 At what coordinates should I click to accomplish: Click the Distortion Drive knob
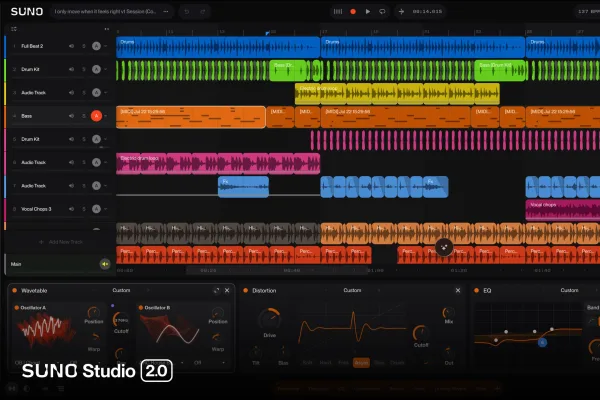tap(270, 319)
